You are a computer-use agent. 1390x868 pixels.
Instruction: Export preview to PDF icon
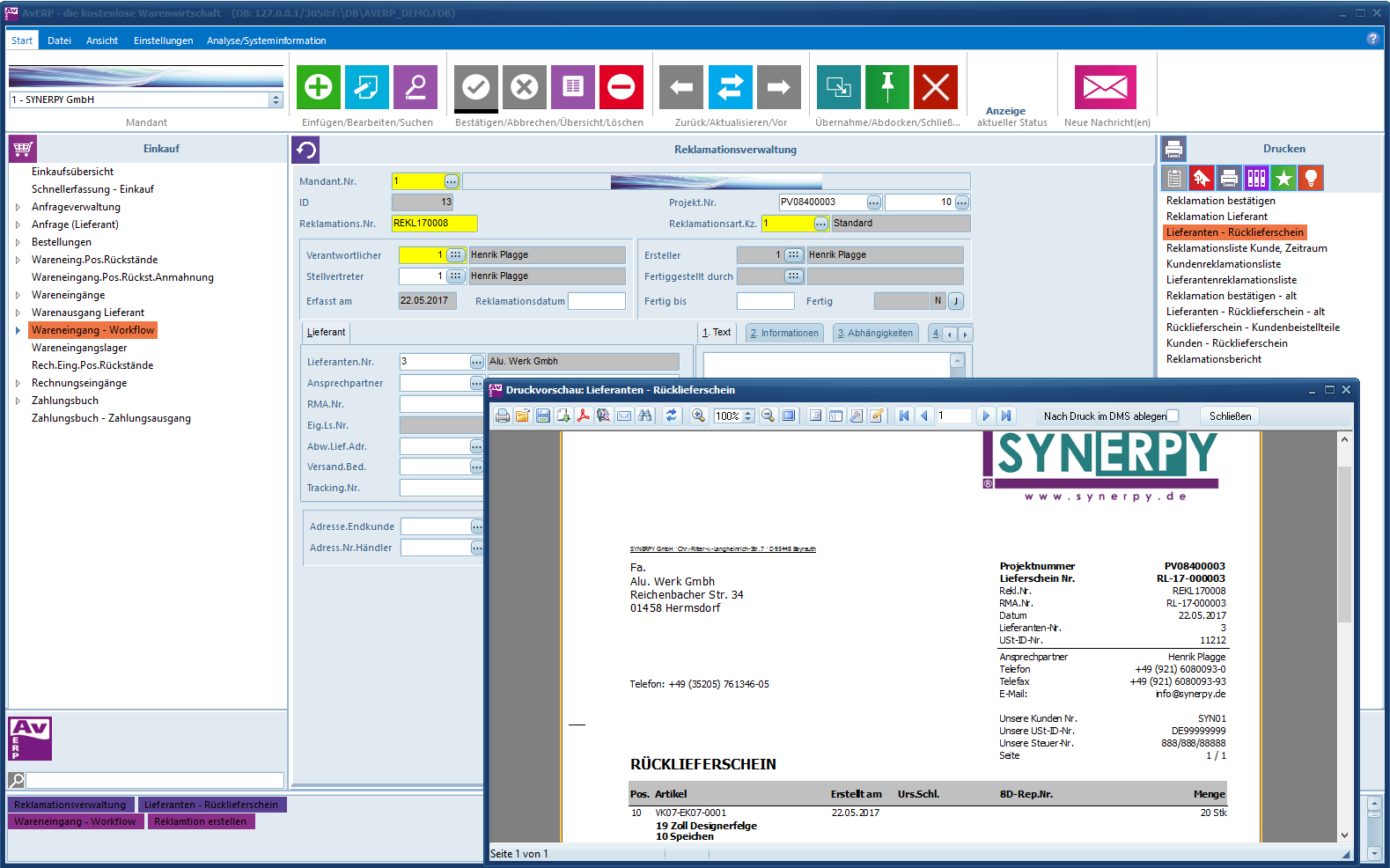(x=583, y=416)
